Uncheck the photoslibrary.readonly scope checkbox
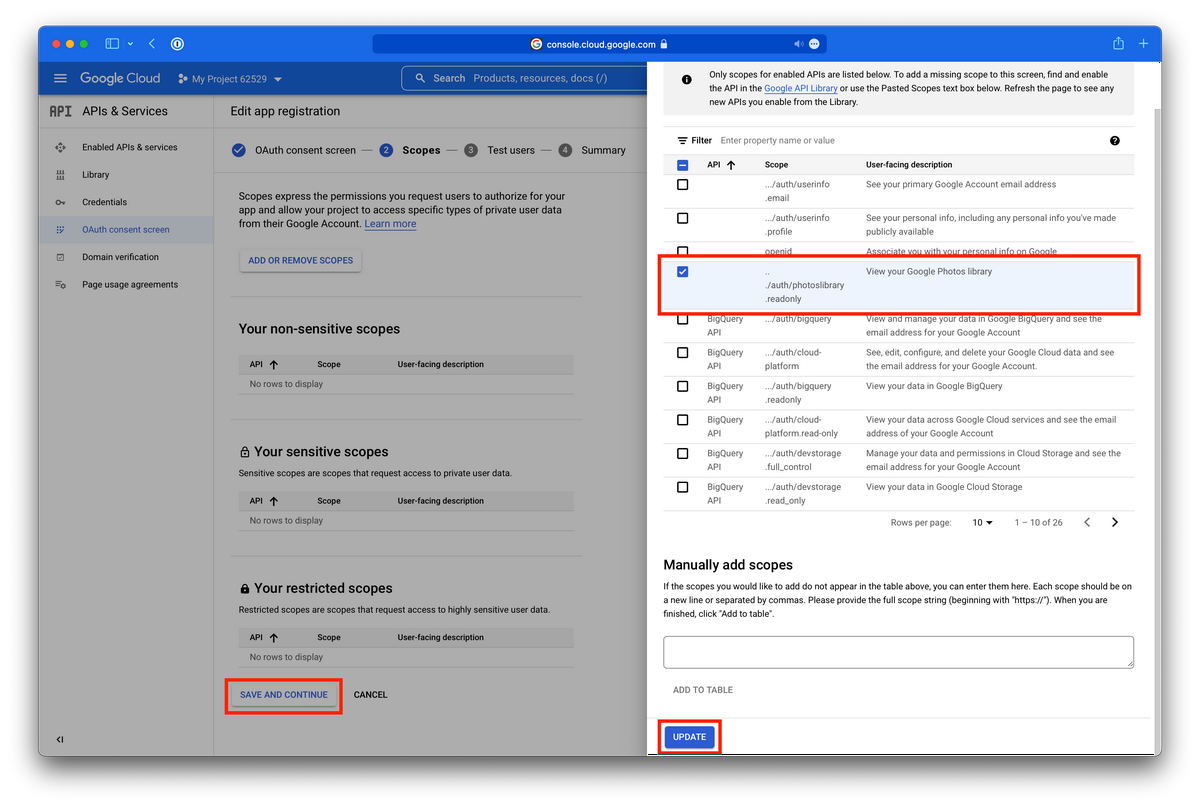Image resolution: width=1200 pixels, height=807 pixels. pyautogui.click(x=683, y=272)
